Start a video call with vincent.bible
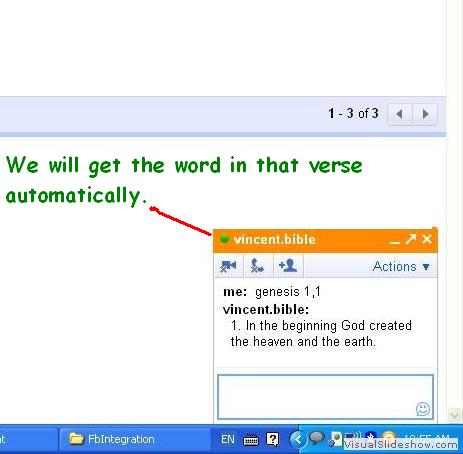 point(229,266)
